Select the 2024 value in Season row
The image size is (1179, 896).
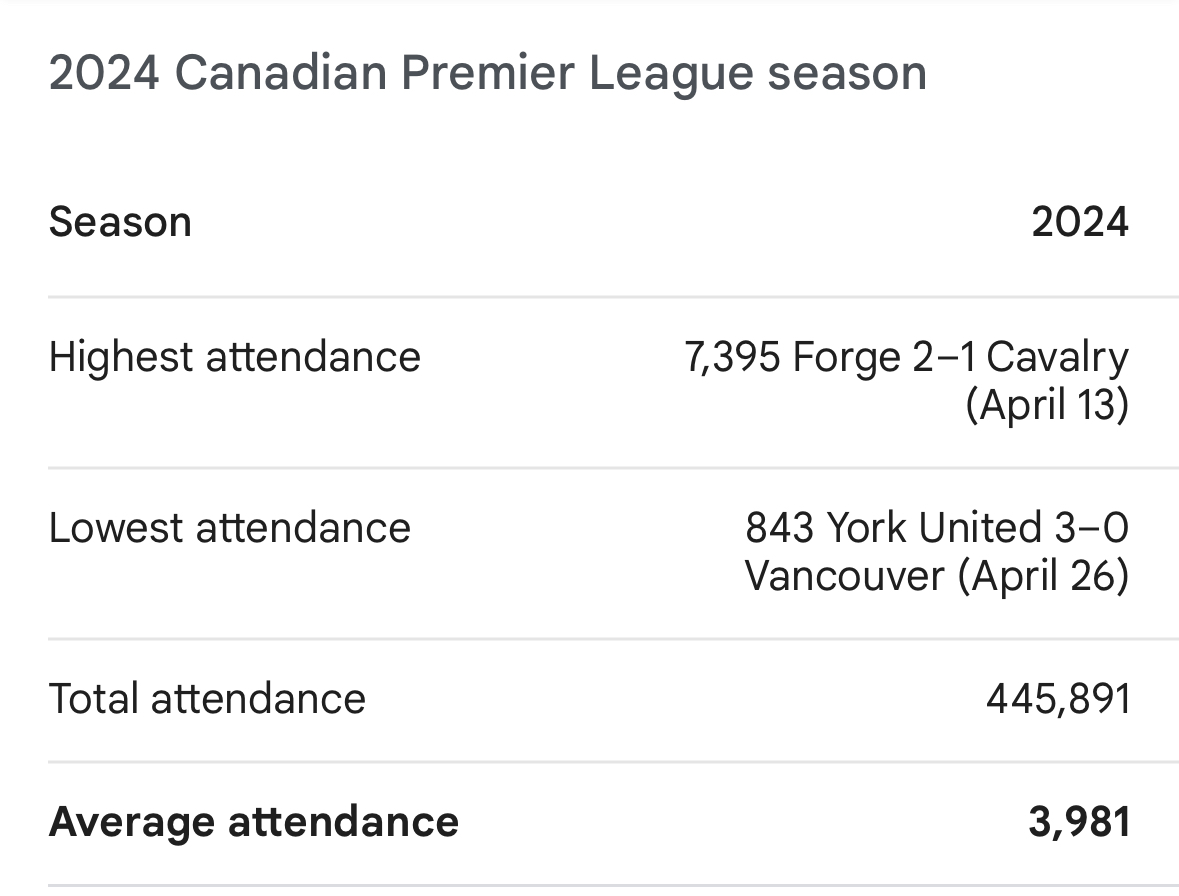coord(1079,221)
